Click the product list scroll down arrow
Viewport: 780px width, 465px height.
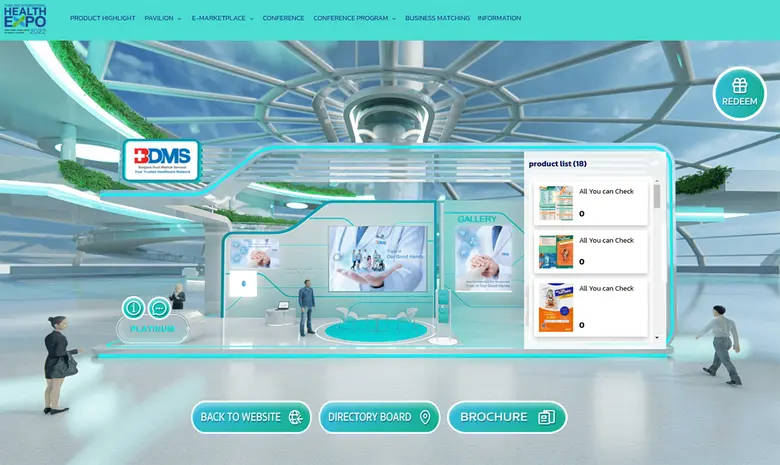click(657, 338)
